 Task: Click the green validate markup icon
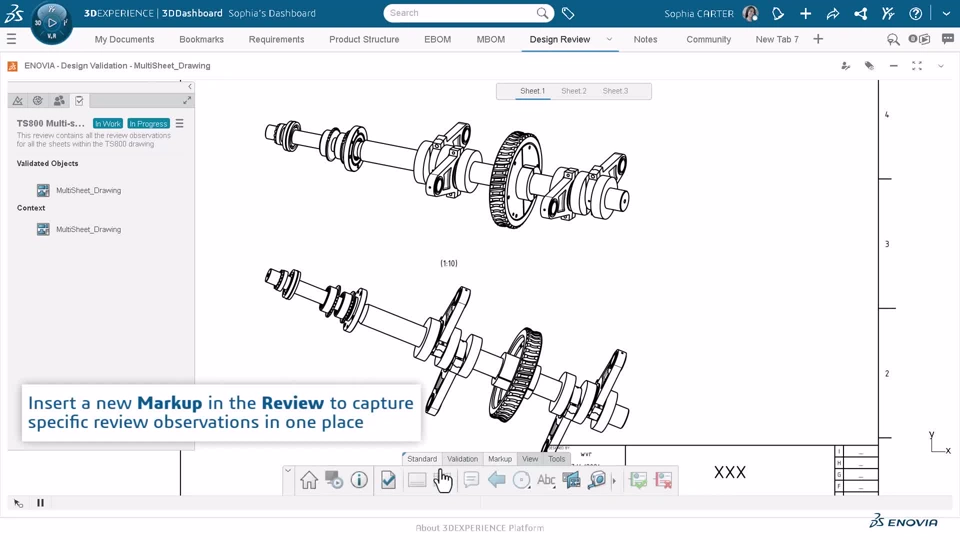(639, 480)
